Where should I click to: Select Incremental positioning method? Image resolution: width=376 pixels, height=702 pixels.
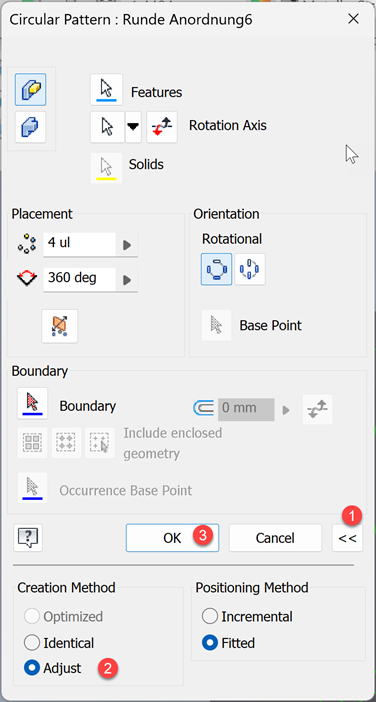[x=247, y=616]
